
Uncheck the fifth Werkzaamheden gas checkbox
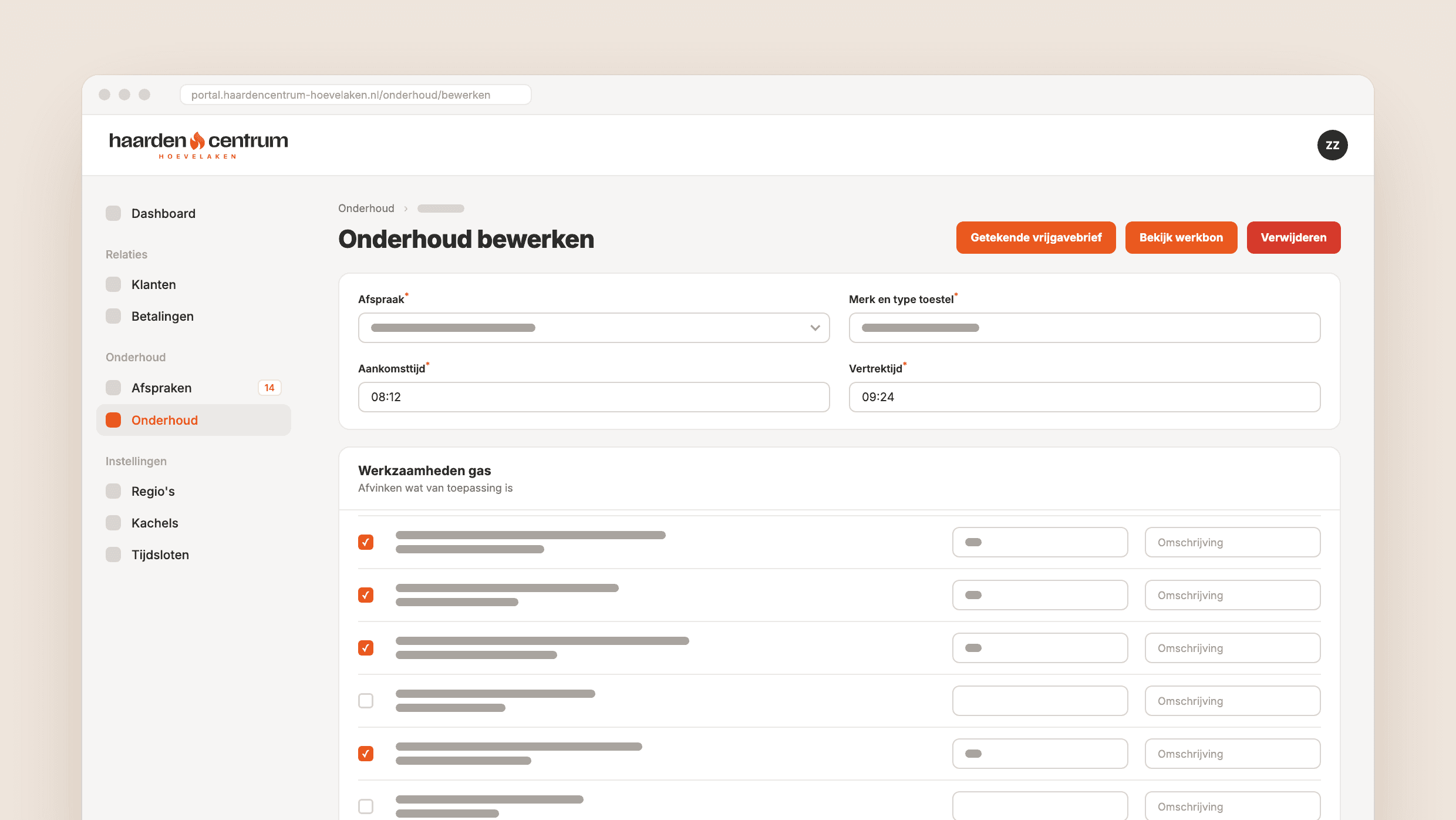366,754
